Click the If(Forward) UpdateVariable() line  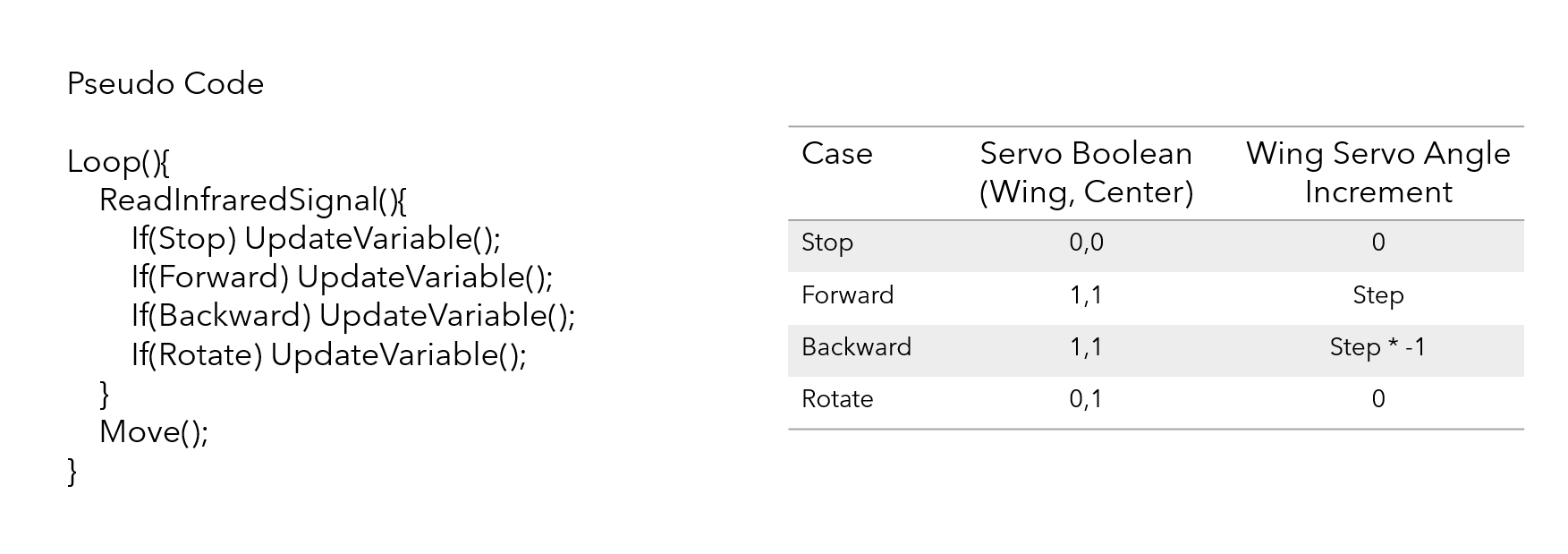click(x=342, y=277)
